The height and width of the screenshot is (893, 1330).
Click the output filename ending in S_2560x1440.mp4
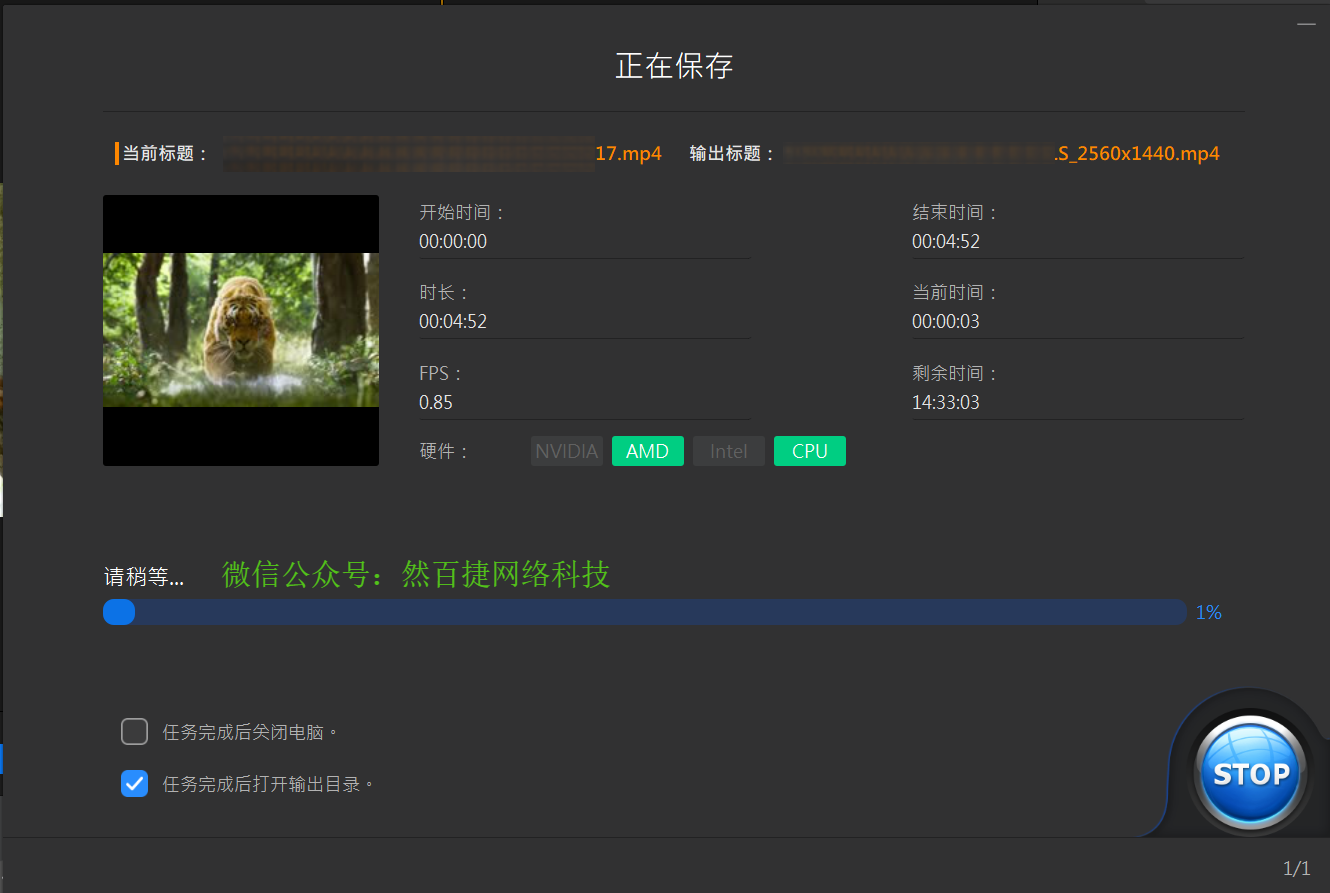(x=1137, y=153)
